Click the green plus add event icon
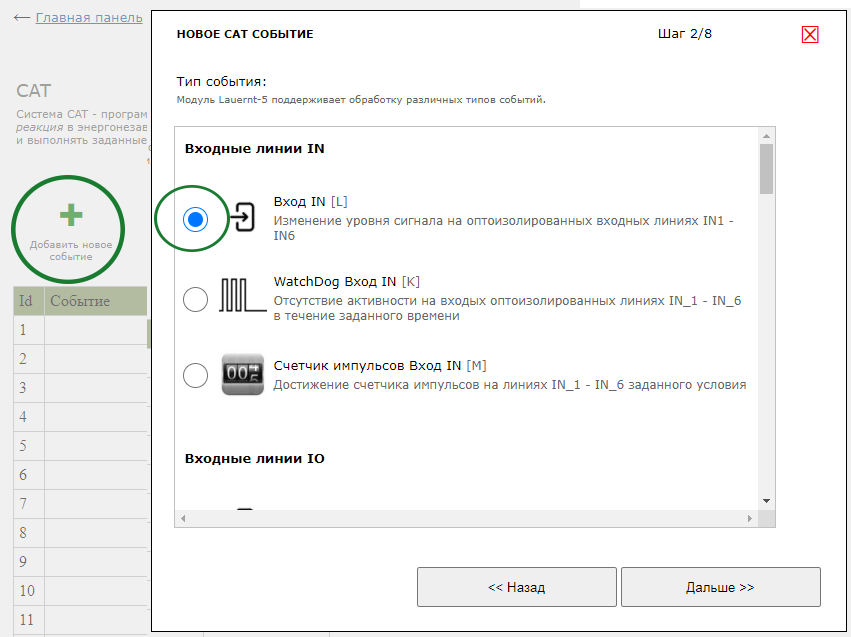Image resolution: width=851 pixels, height=637 pixels. click(x=70, y=216)
